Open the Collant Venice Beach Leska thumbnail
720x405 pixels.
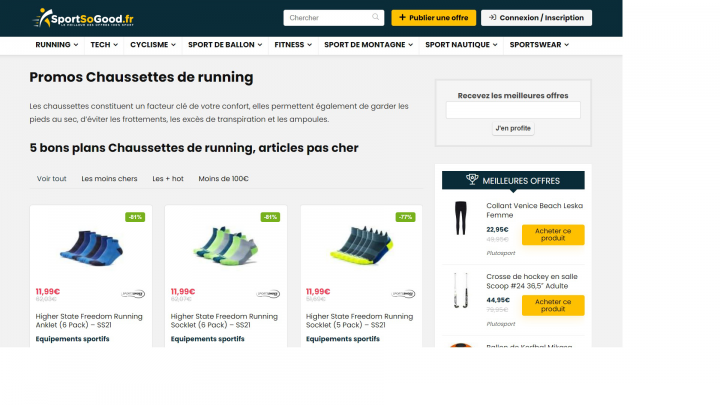pos(461,218)
